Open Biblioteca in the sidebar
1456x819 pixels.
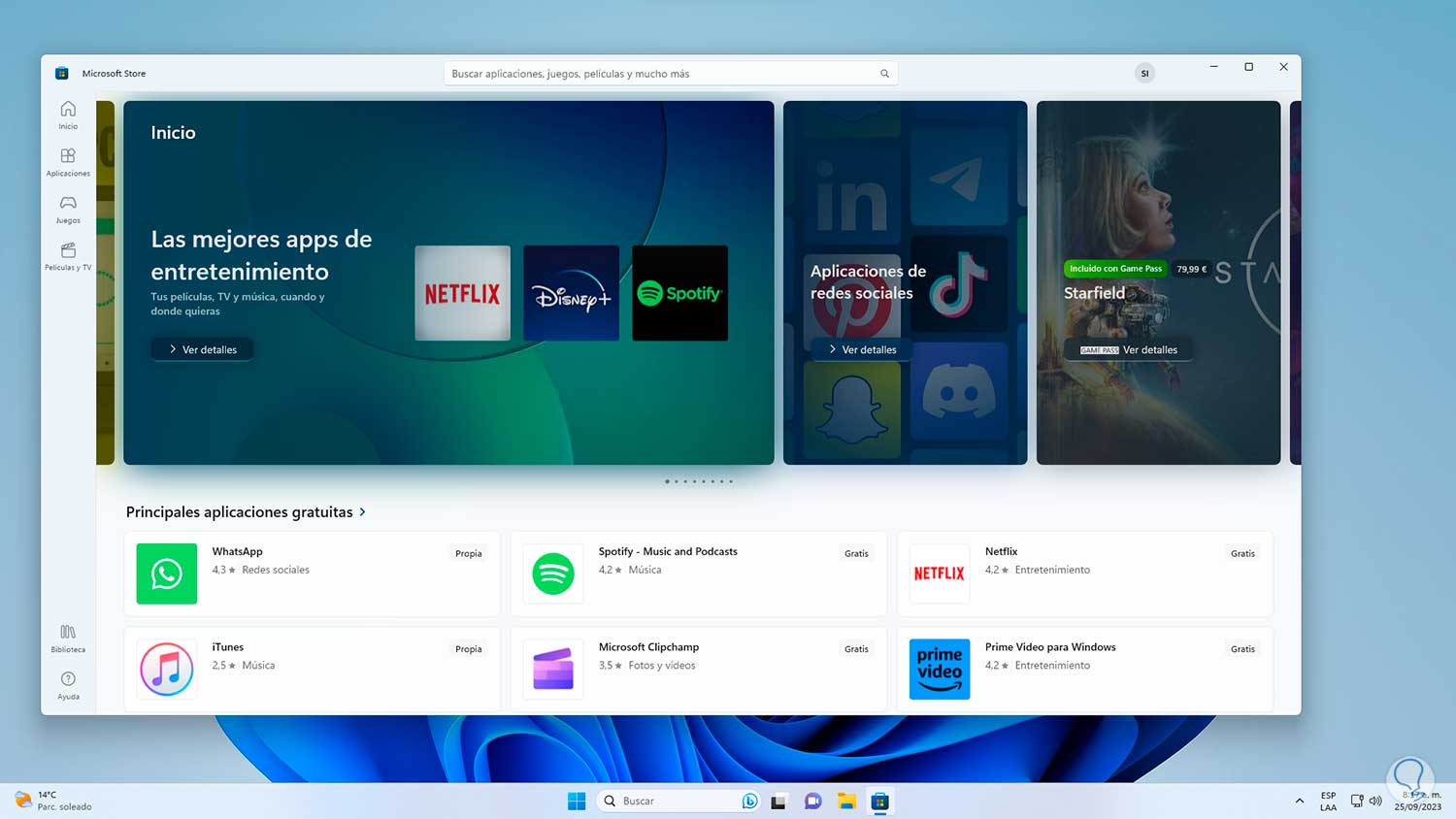tap(68, 639)
